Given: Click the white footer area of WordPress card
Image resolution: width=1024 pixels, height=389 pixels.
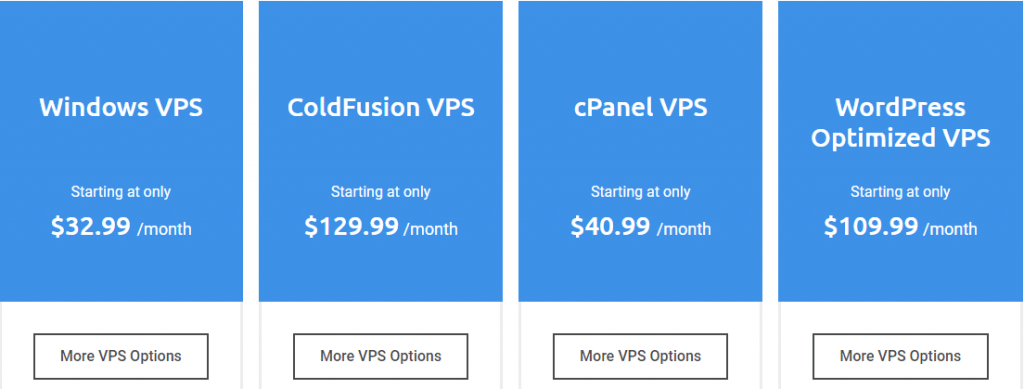Looking at the screenshot, I should (900, 318).
